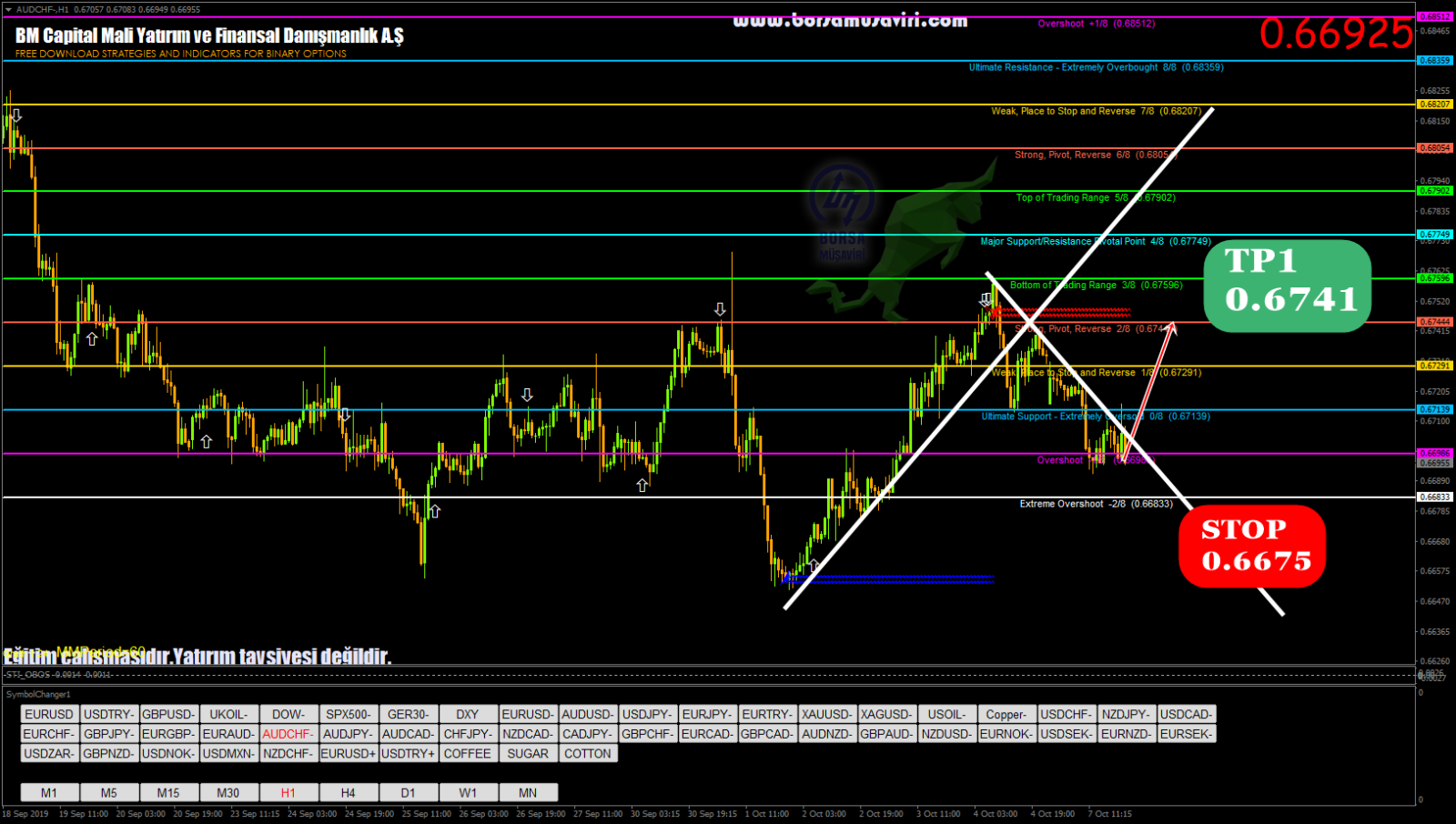Viewport: 1456px width, 824px height.
Task: Click the 0.66833 white price tag
Action: pyautogui.click(x=1435, y=497)
